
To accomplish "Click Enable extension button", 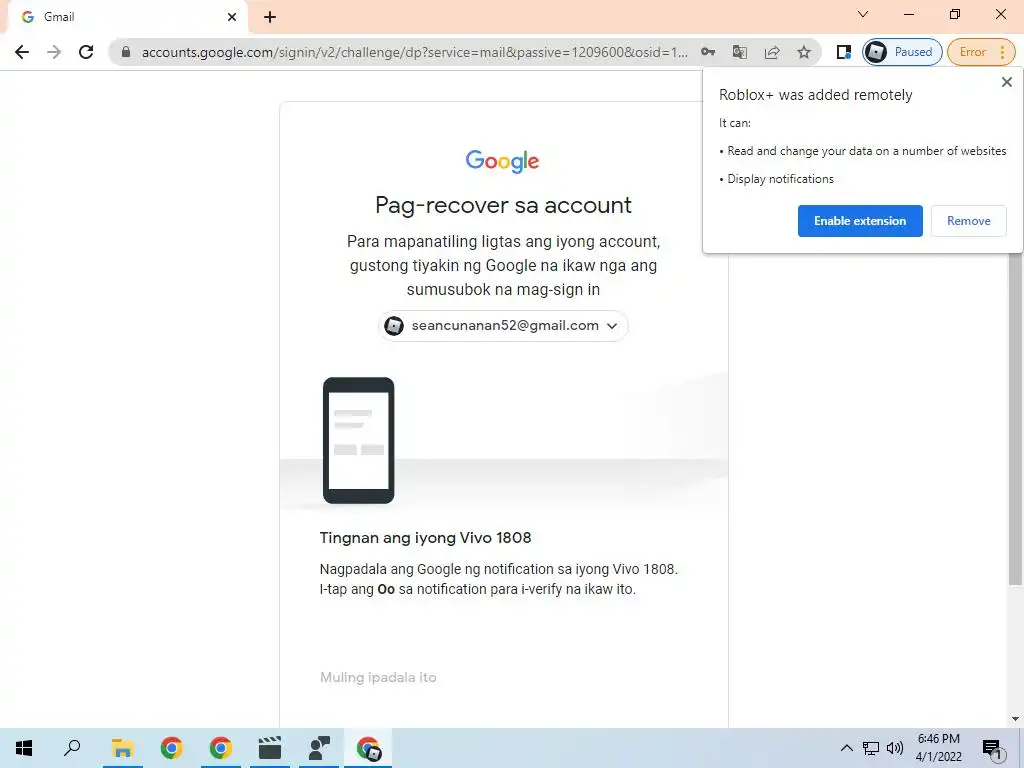I will tap(860, 221).
